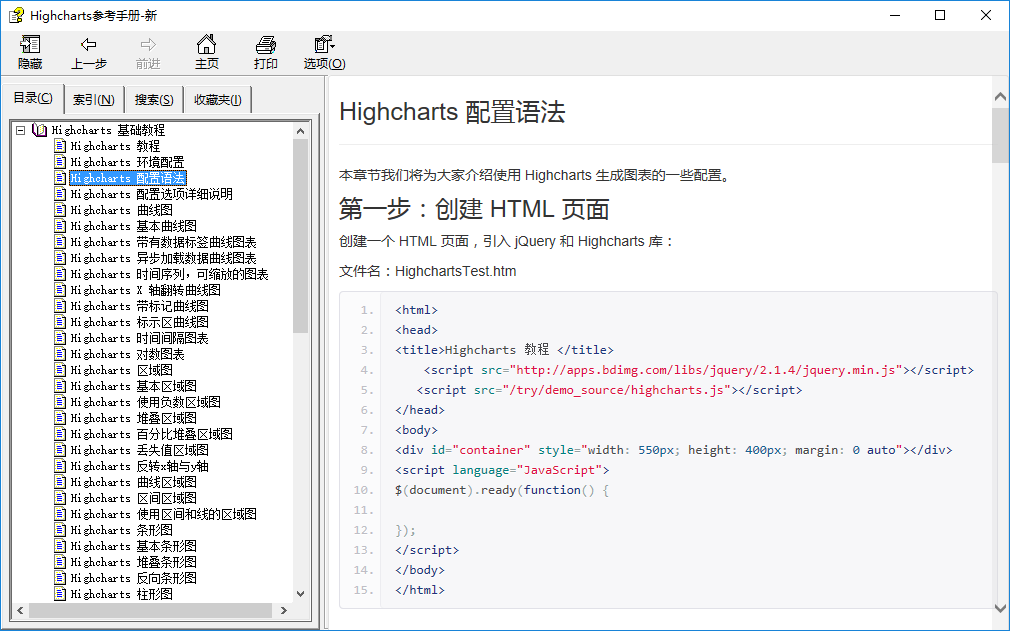Select Highcharts 配置语法 topic
Screen dimensions: 1010x631
[x=128, y=178]
